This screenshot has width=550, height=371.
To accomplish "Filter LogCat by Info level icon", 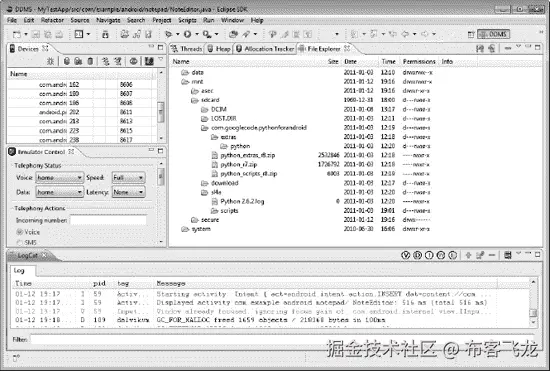I will pos(429,255).
